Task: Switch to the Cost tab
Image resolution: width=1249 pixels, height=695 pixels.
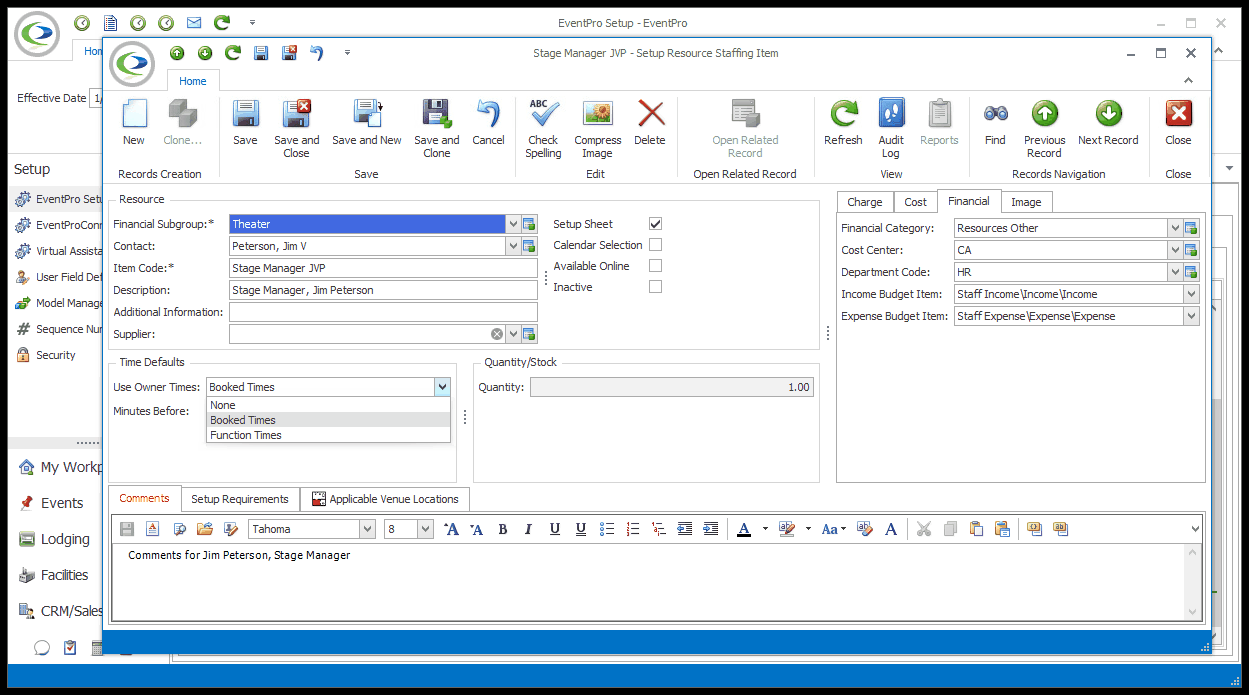Action: [916, 202]
